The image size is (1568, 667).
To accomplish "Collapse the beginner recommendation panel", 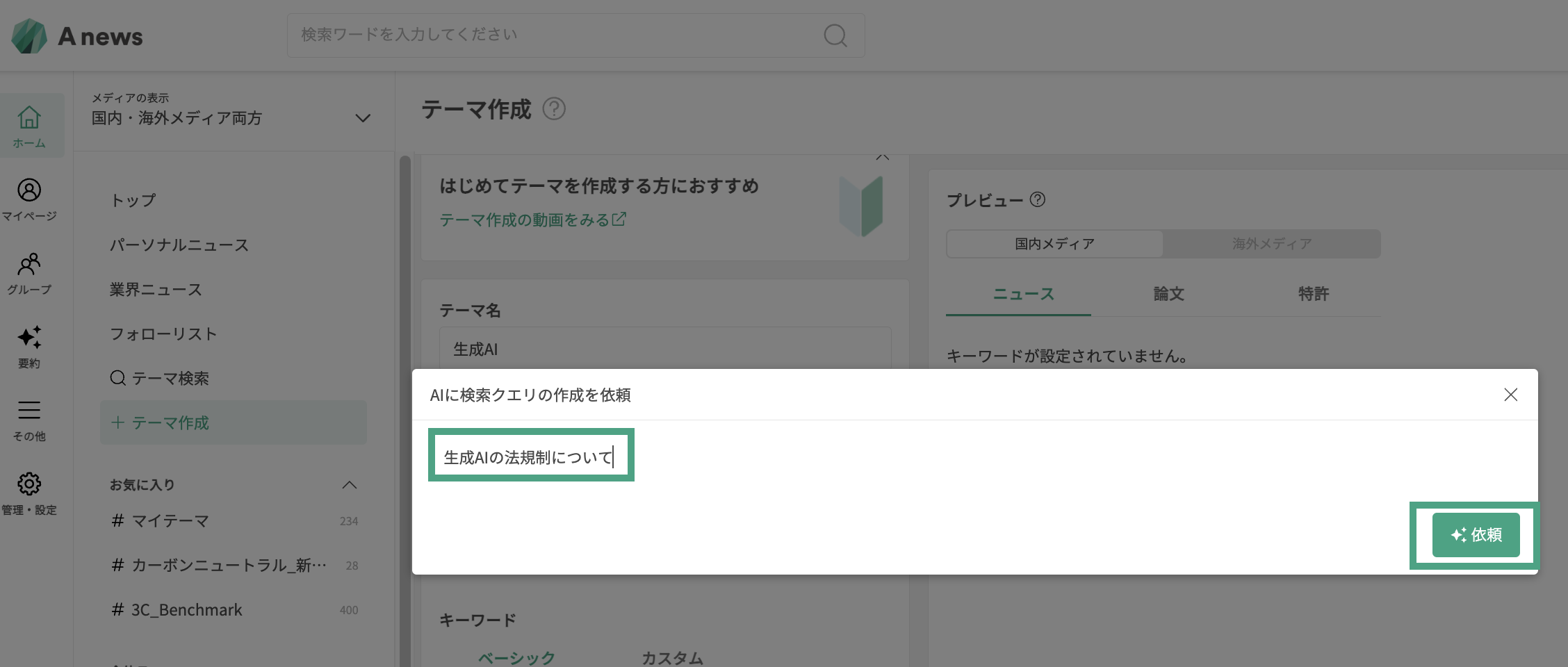I will 882,158.
